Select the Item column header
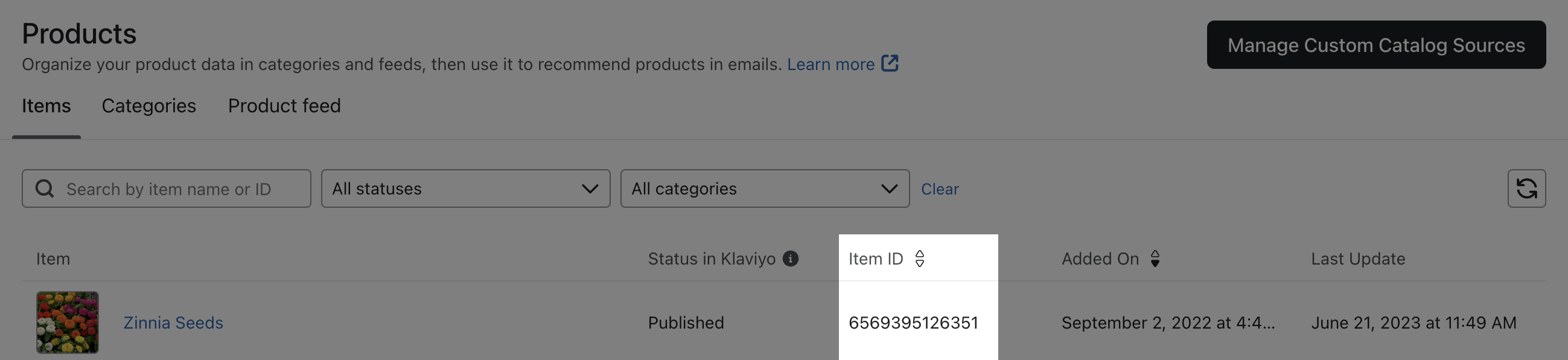1568x360 pixels. point(53,259)
